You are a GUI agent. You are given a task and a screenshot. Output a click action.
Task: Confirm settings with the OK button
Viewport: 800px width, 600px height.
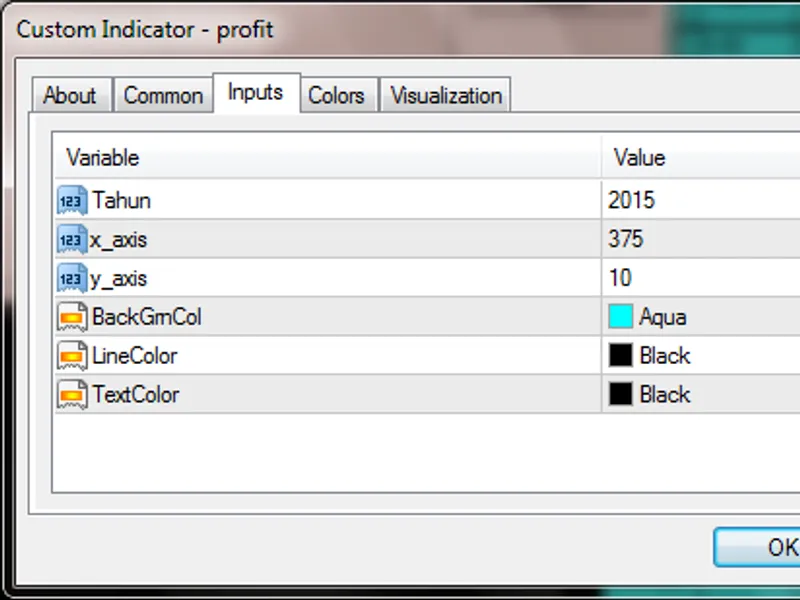tap(757, 547)
